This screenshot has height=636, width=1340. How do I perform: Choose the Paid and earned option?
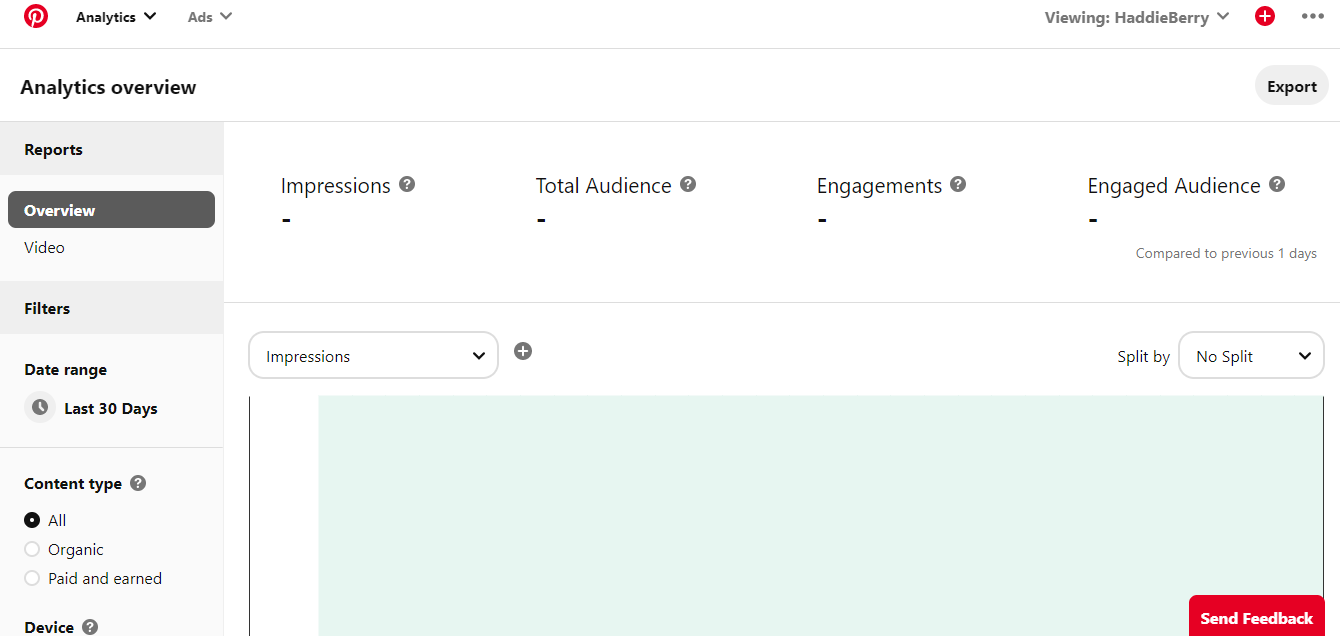[x=32, y=578]
